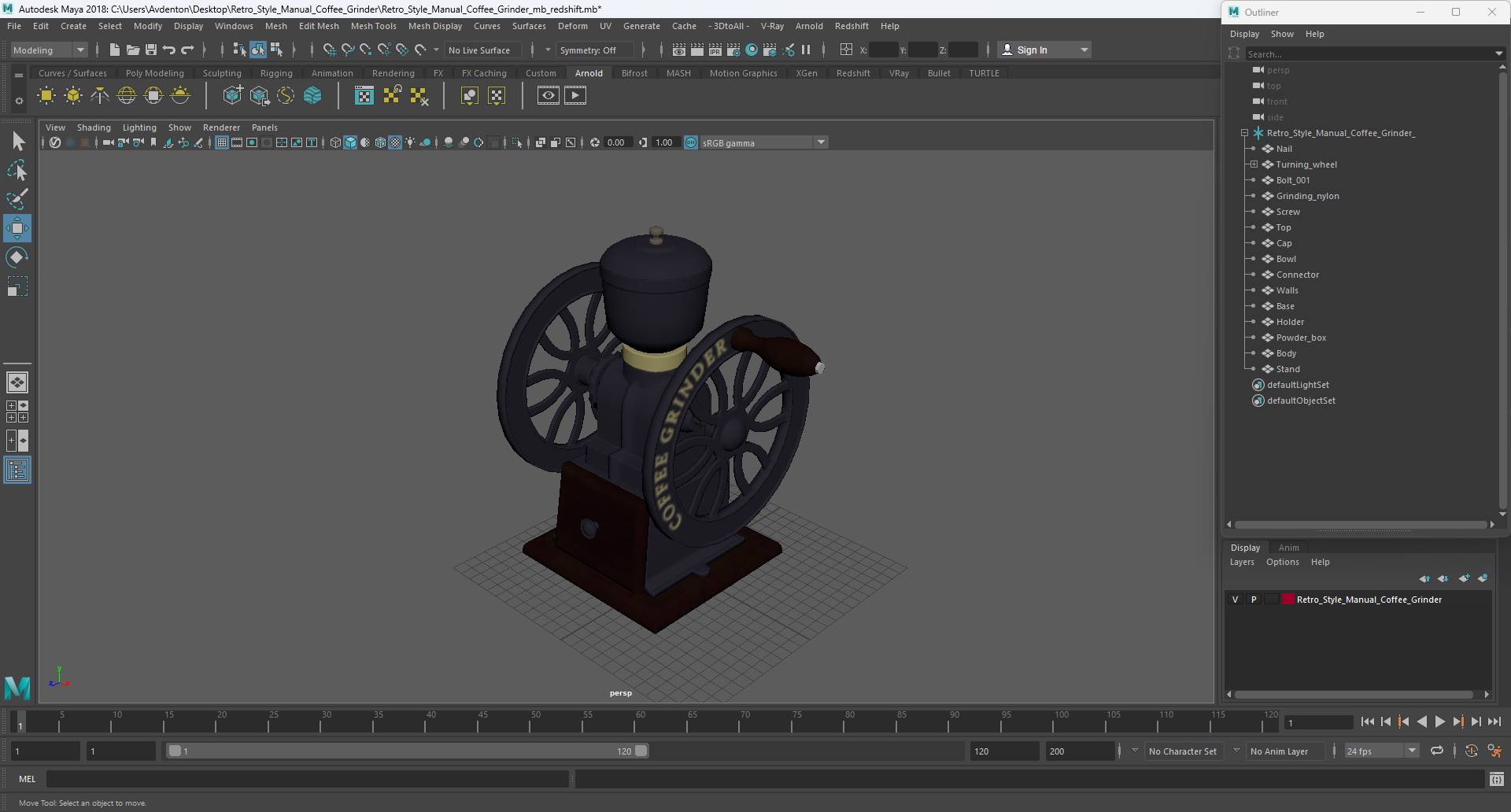Toggle color management ON button
Viewport: 1511px width, 812px height.
[x=691, y=142]
